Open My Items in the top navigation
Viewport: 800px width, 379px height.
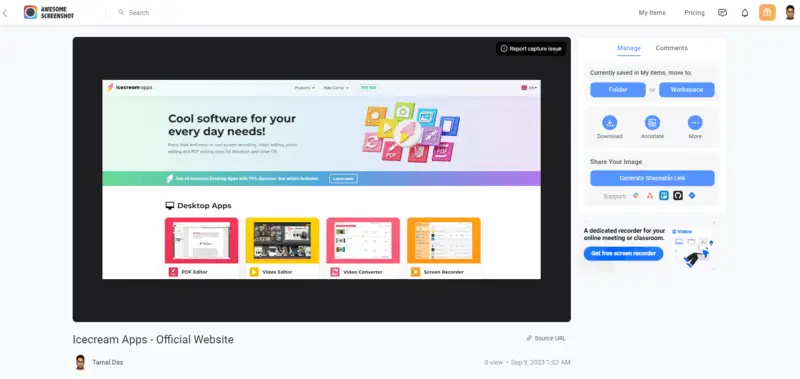(652, 13)
